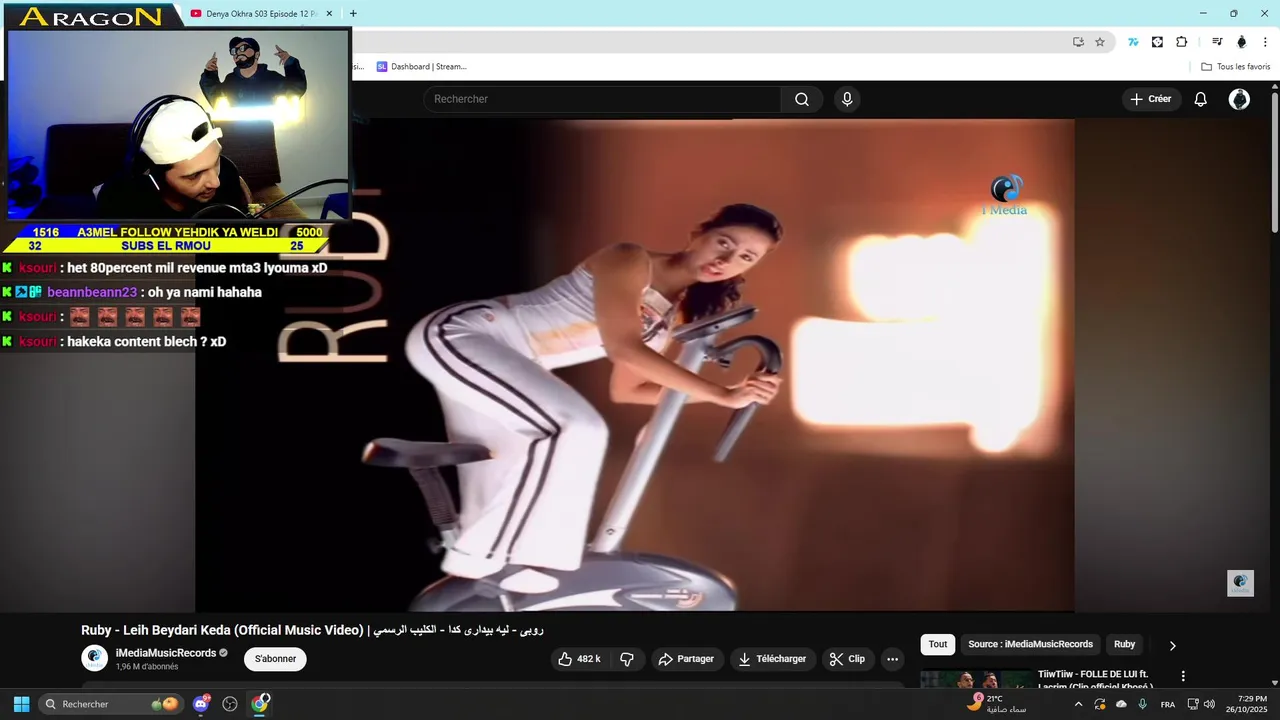Open Dashboard | Stream bookmark
The width and height of the screenshot is (1280, 720).
click(421, 67)
